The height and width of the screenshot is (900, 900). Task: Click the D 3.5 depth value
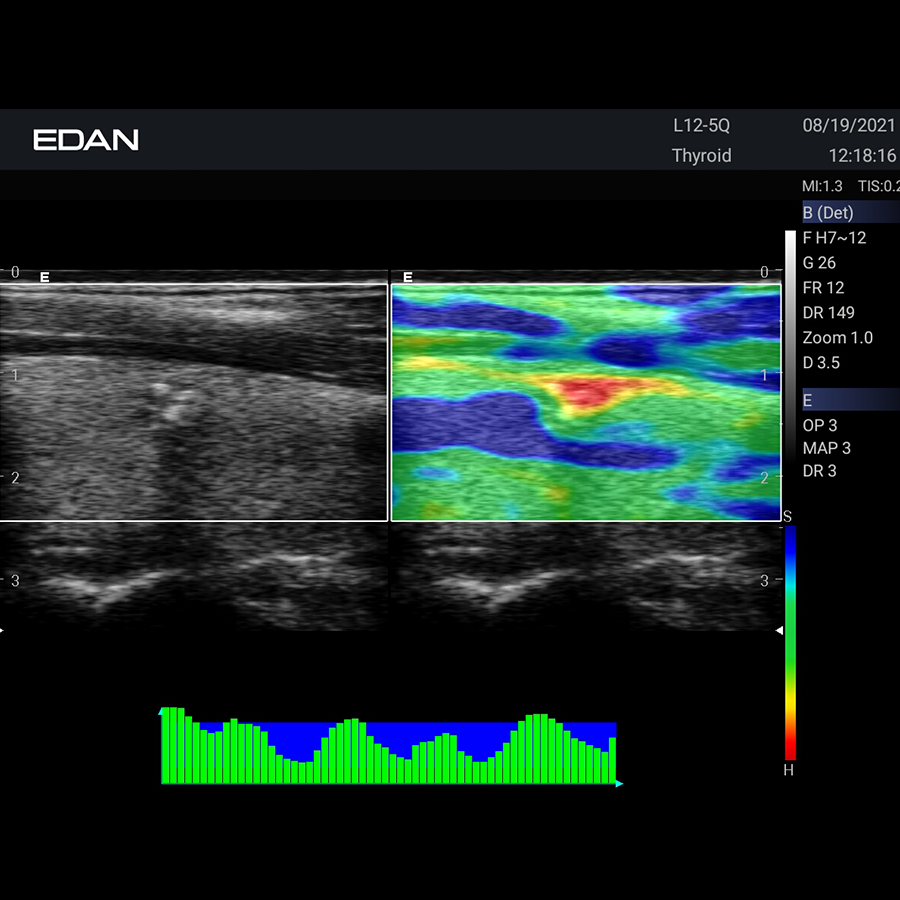click(821, 363)
